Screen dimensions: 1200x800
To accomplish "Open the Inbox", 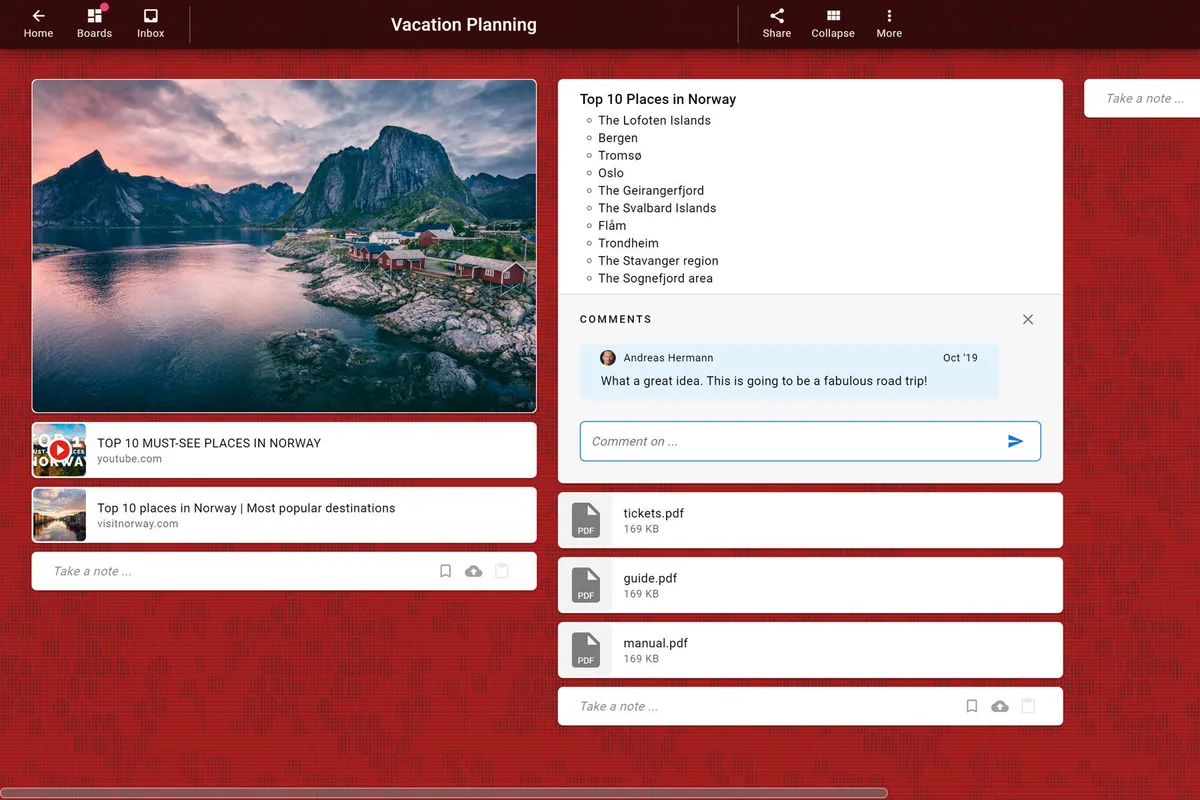I will tap(150, 23).
